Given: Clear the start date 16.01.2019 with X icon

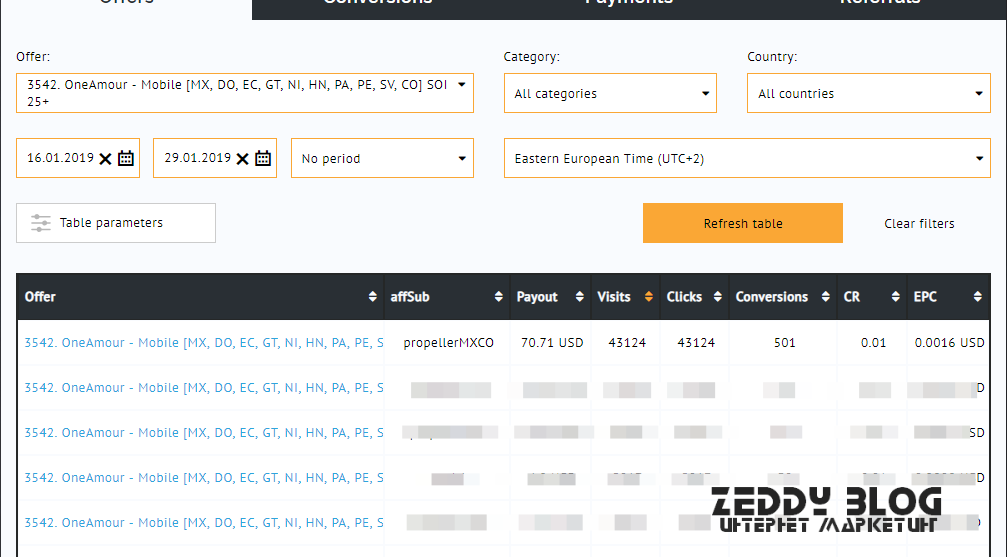Looking at the screenshot, I should (106, 158).
